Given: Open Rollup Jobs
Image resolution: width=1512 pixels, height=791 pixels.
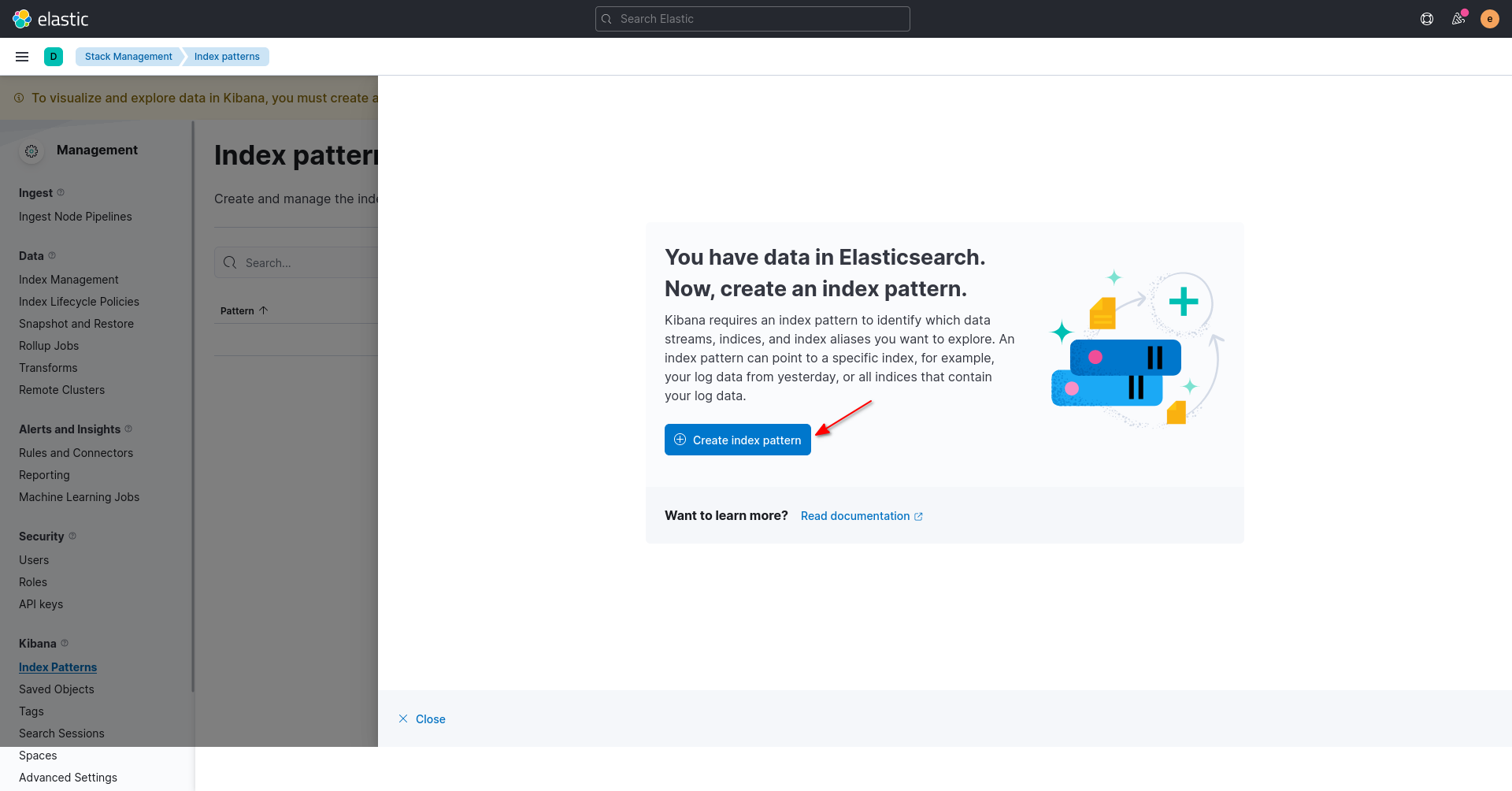Looking at the screenshot, I should (x=49, y=346).
